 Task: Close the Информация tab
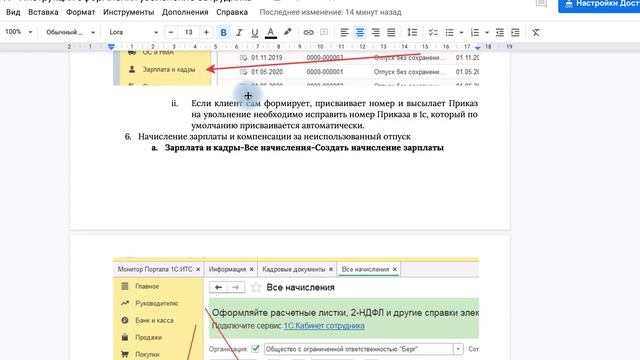point(251,269)
